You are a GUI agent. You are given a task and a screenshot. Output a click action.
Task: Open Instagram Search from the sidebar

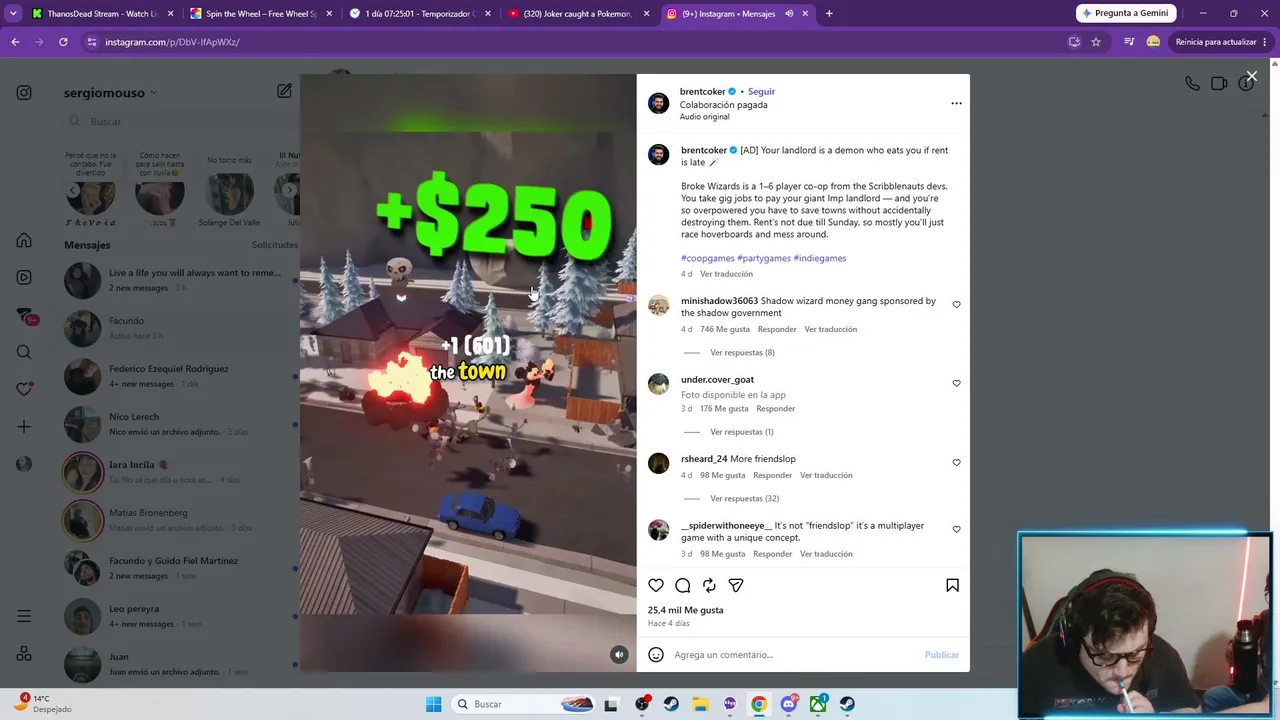click(x=24, y=352)
